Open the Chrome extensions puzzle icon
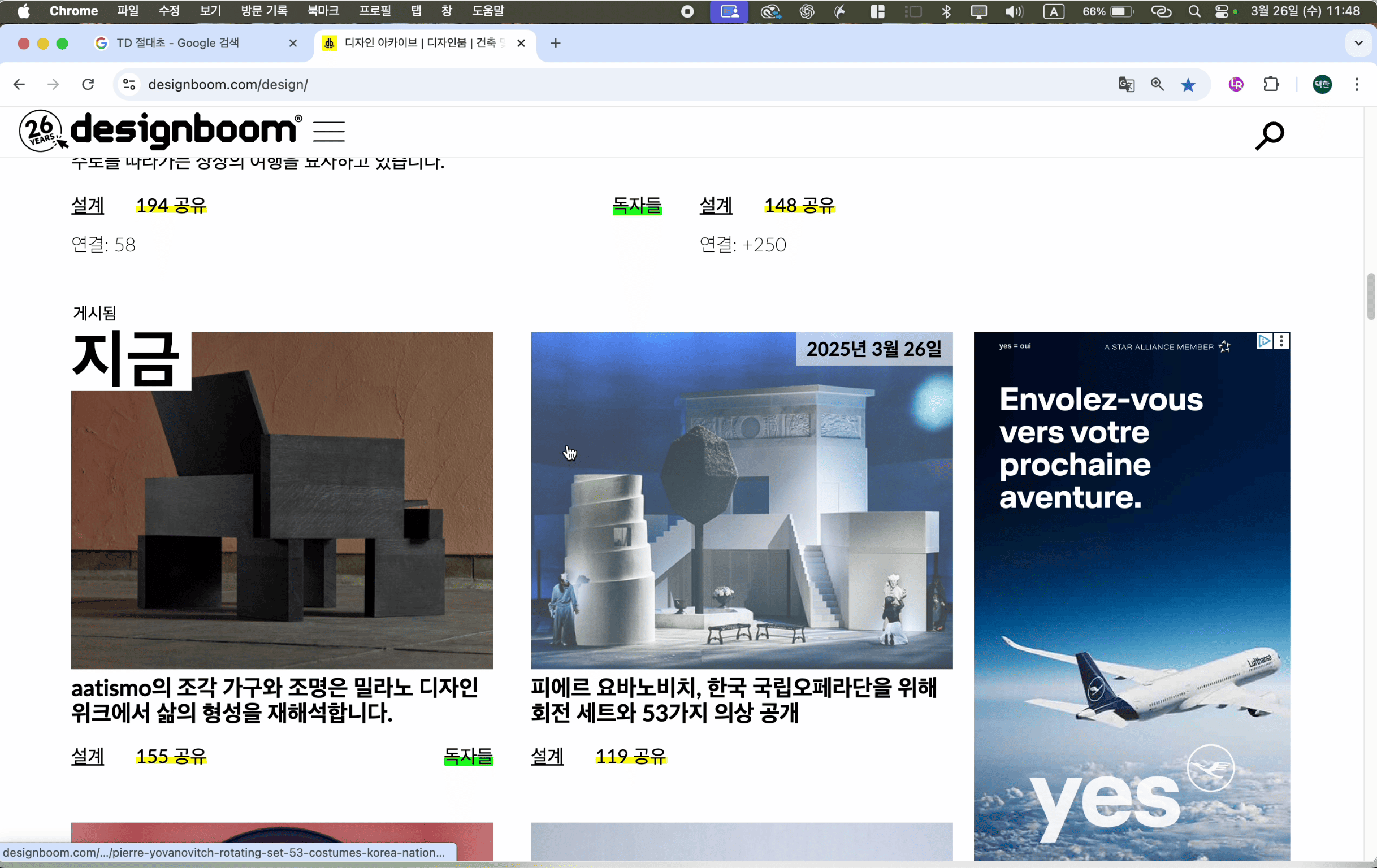This screenshot has width=1377, height=868. click(x=1271, y=85)
